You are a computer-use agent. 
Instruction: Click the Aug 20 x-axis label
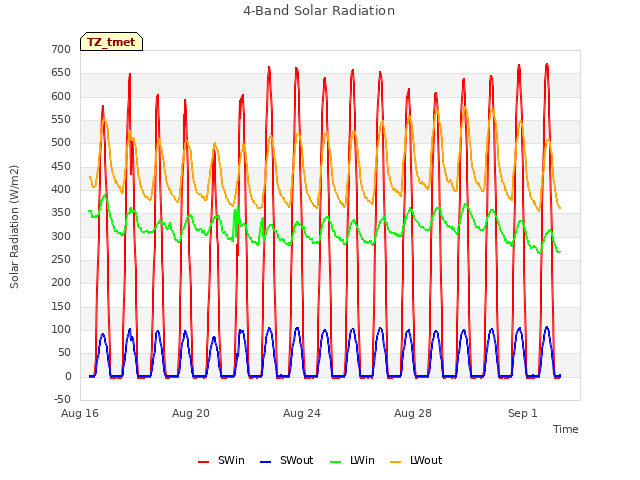click(191, 413)
